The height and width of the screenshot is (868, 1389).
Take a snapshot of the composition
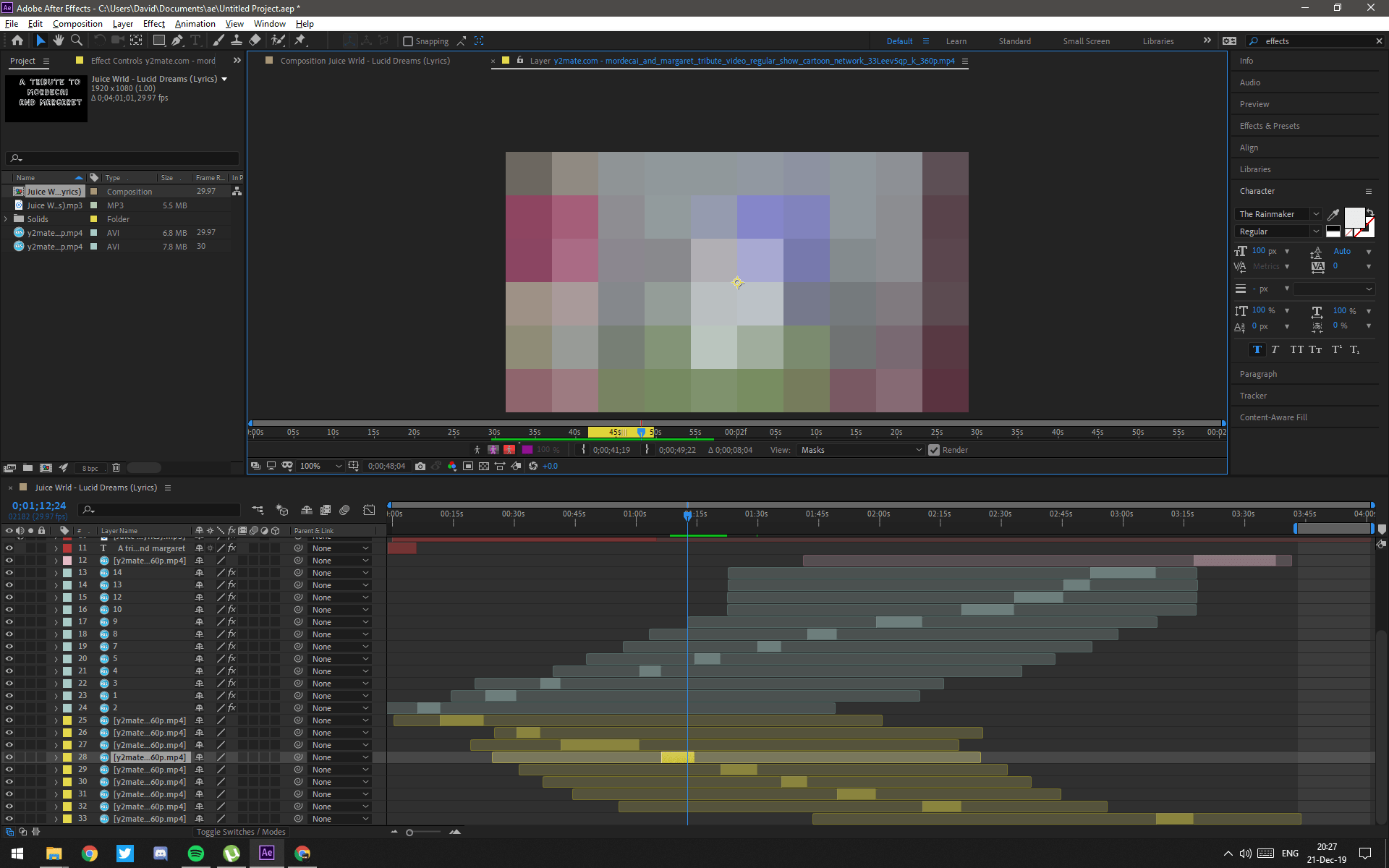421,466
